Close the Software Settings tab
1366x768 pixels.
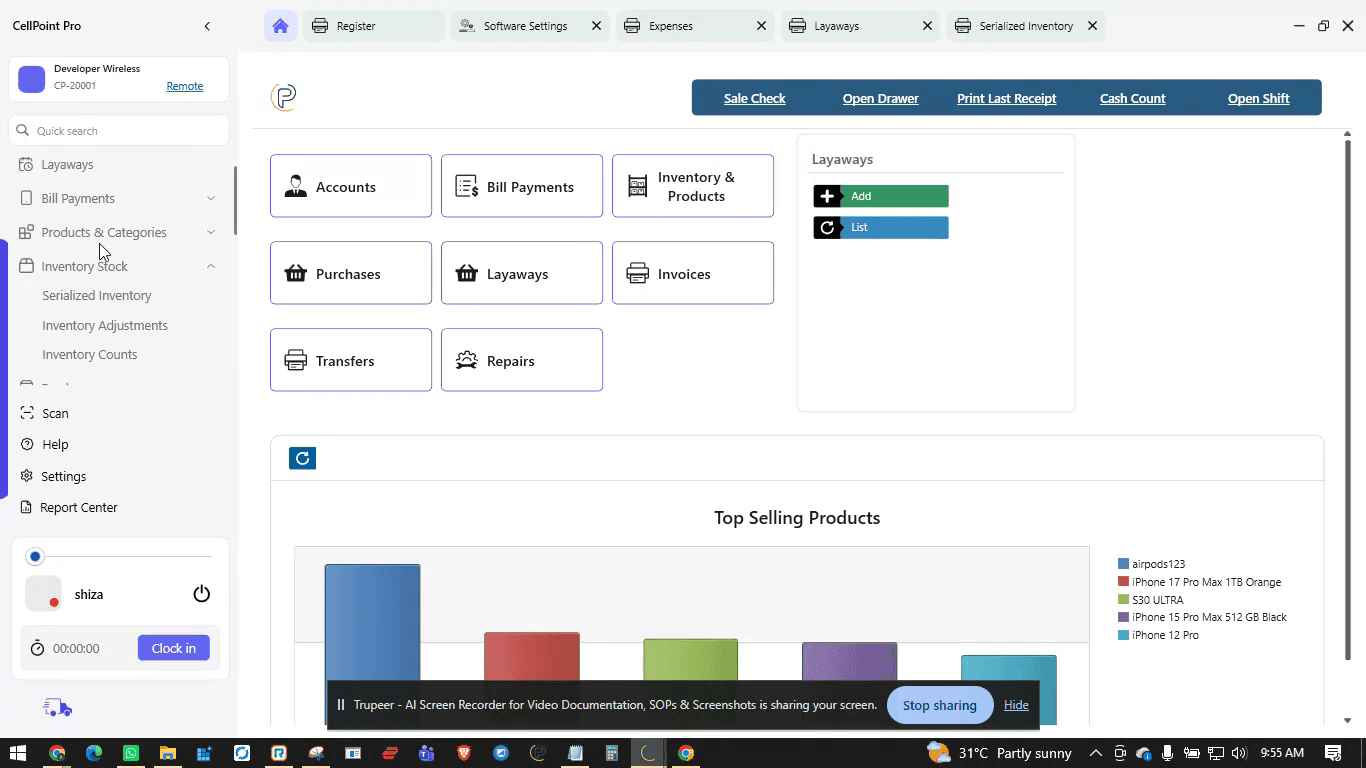point(597,26)
